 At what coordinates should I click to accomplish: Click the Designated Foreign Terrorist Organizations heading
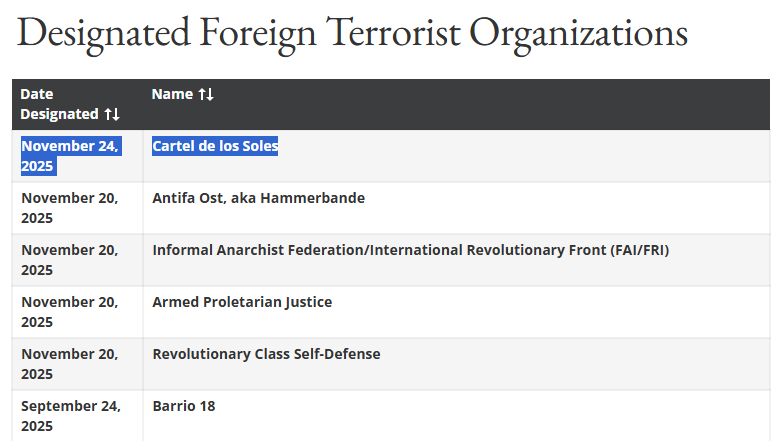[352, 33]
